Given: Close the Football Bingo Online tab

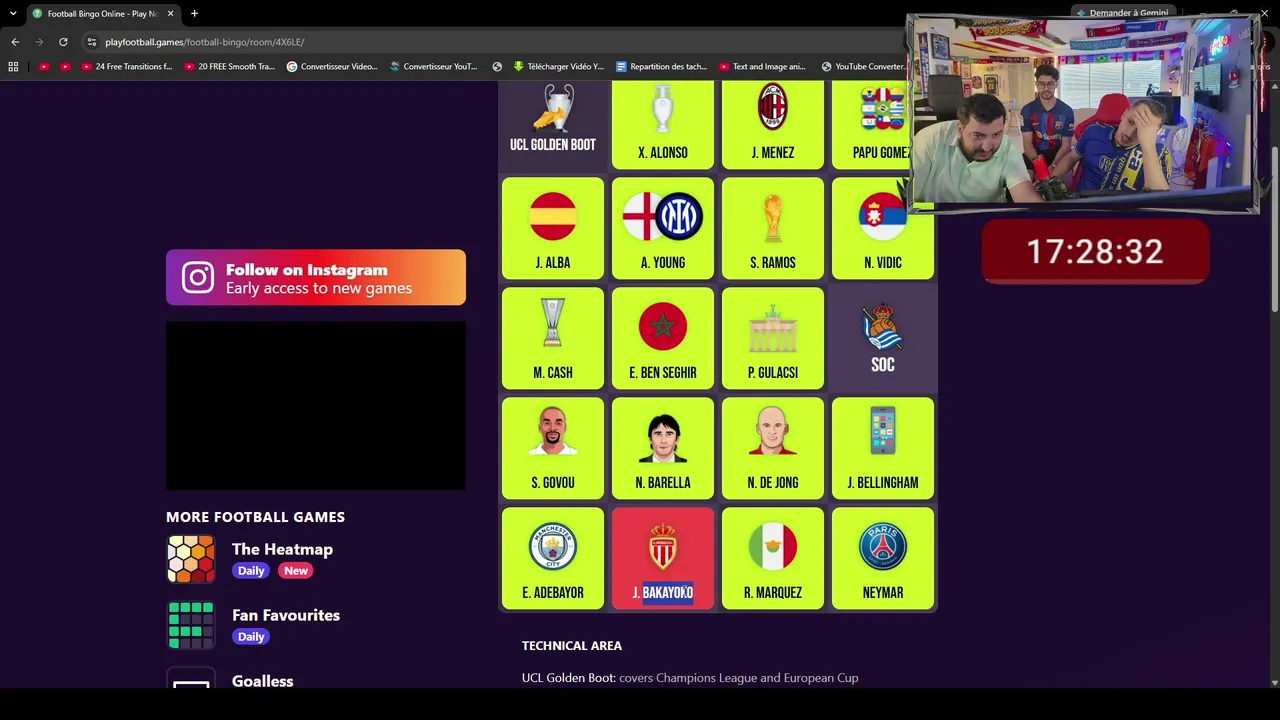Looking at the screenshot, I should point(170,14).
